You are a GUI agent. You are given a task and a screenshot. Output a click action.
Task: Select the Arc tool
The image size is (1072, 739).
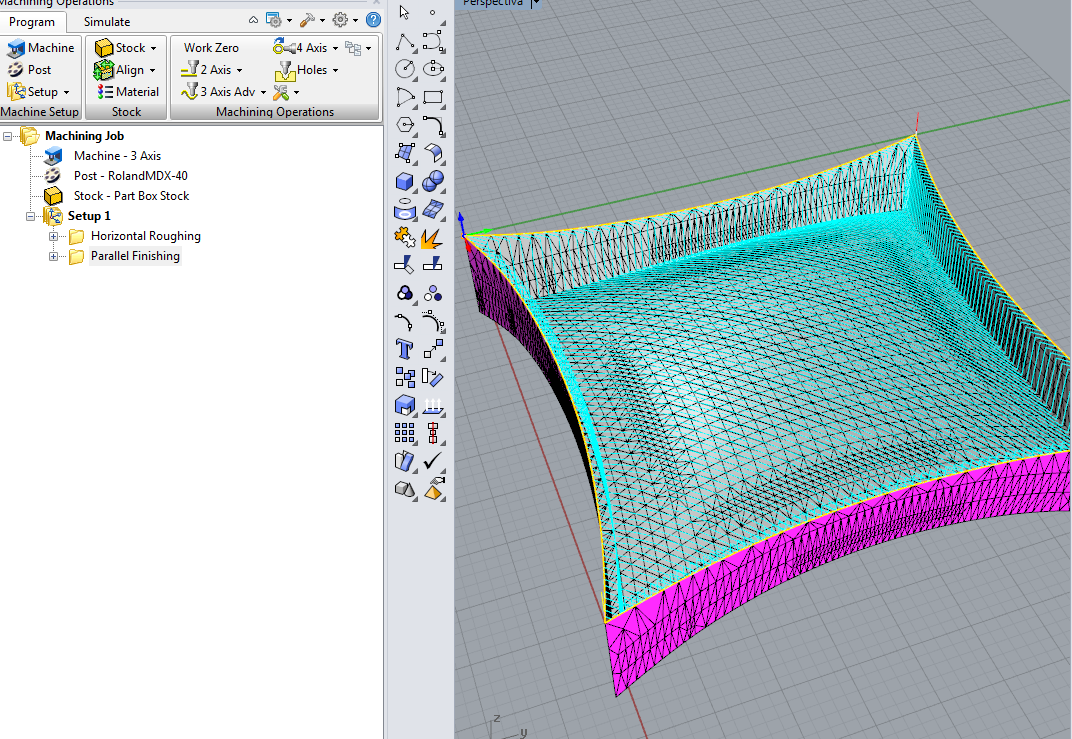(x=405, y=97)
